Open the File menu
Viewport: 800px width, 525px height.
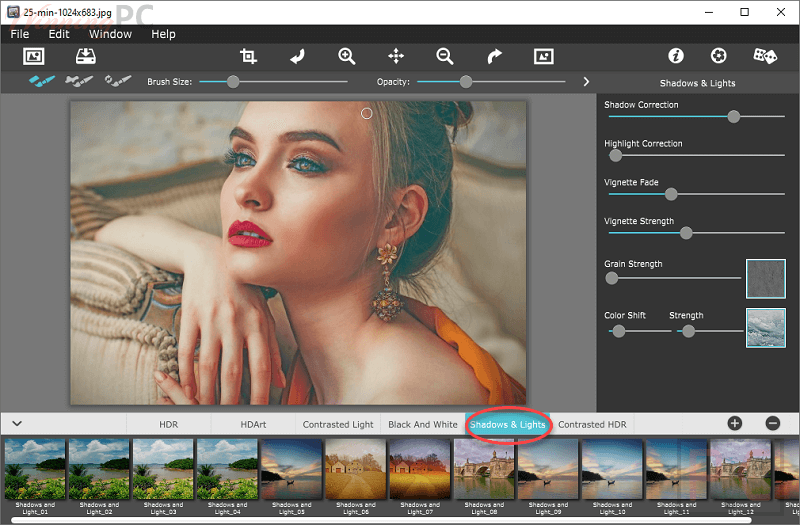tap(20, 34)
